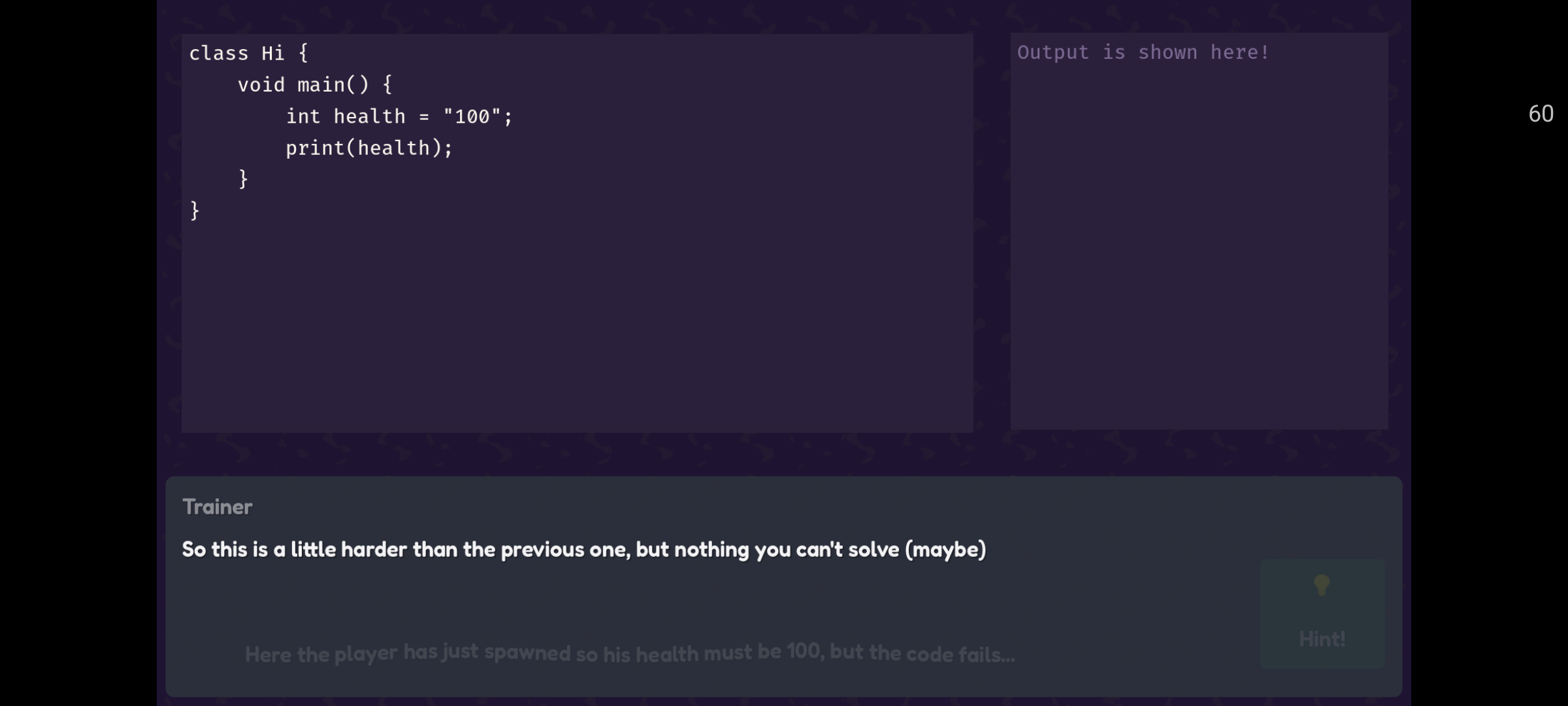Click the "Hi" class name
Image resolution: width=1568 pixels, height=706 pixels.
[273, 53]
